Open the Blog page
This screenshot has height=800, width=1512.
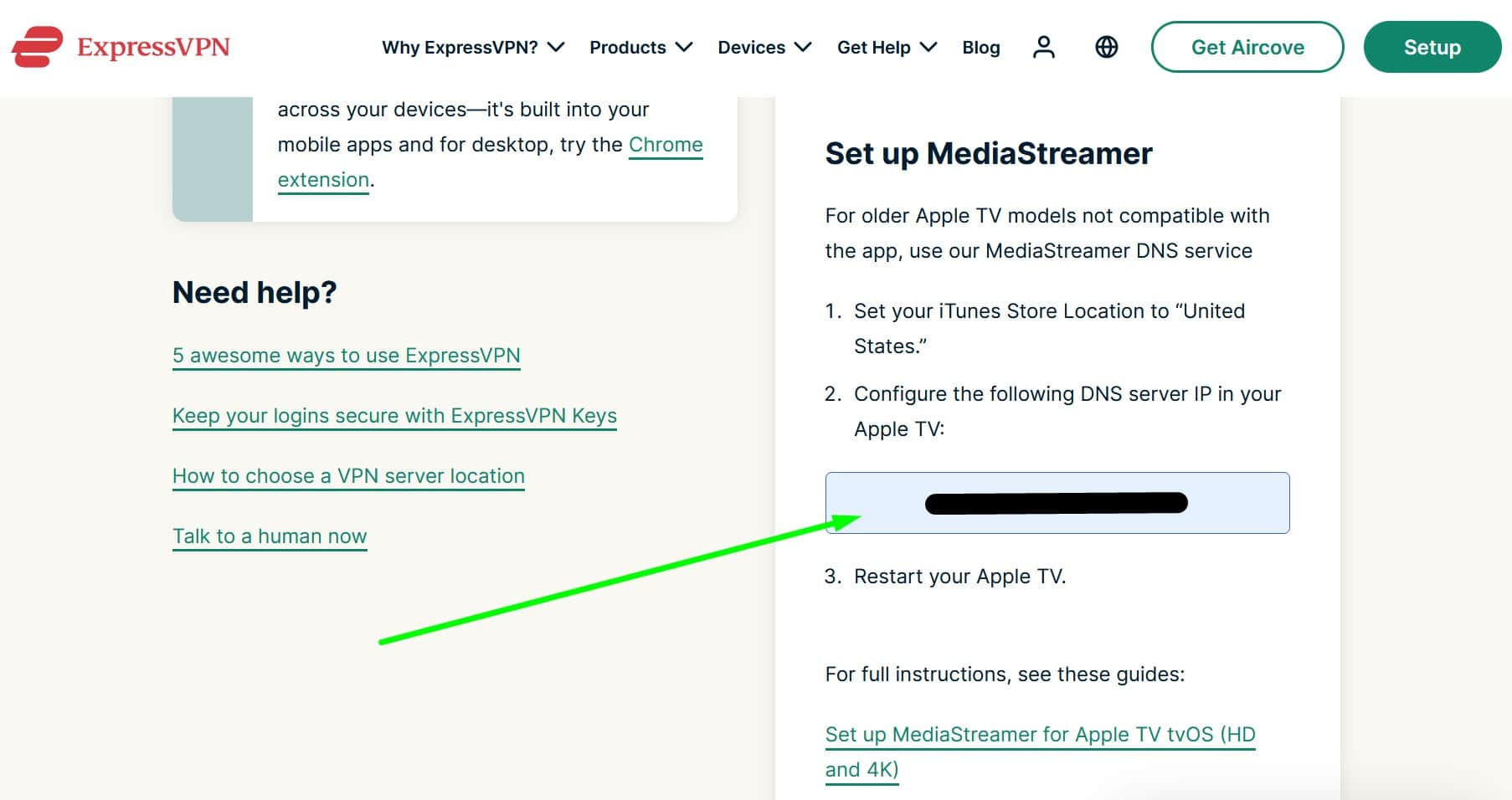981,47
